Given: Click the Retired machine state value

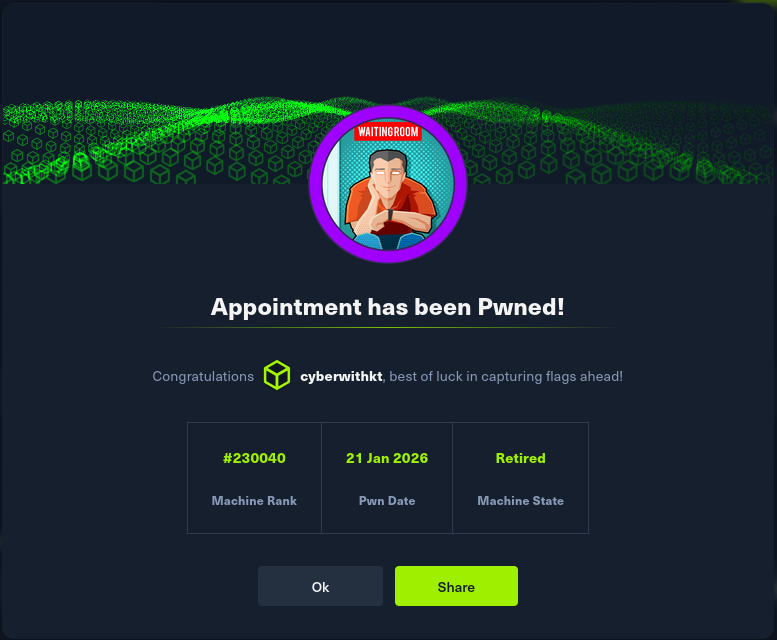Looking at the screenshot, I should tap(520, 458).
